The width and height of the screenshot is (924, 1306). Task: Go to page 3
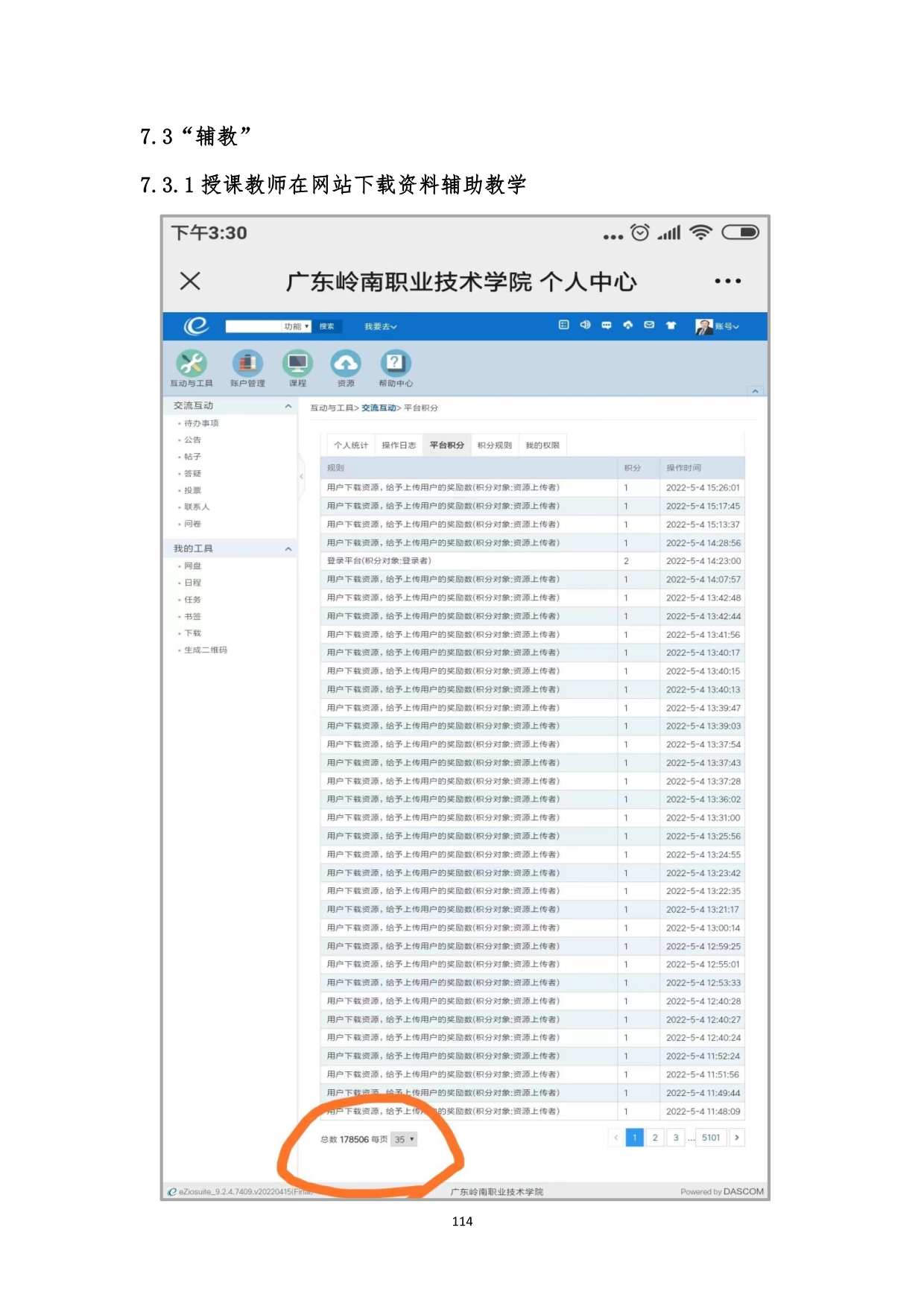(x=675, y=1138)
